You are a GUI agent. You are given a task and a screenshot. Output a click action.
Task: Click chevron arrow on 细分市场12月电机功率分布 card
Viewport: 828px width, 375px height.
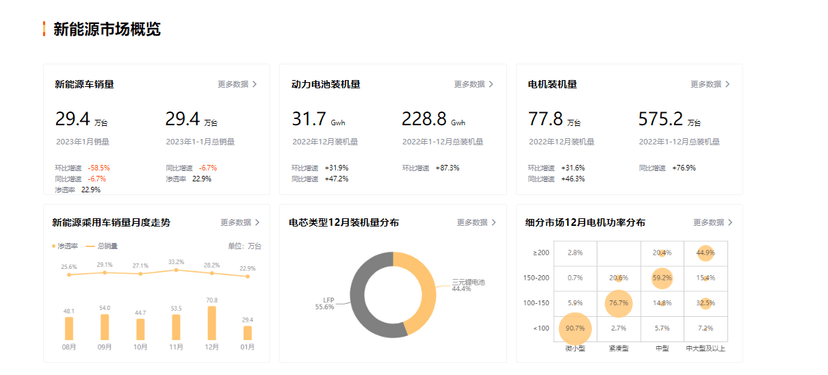730,222
